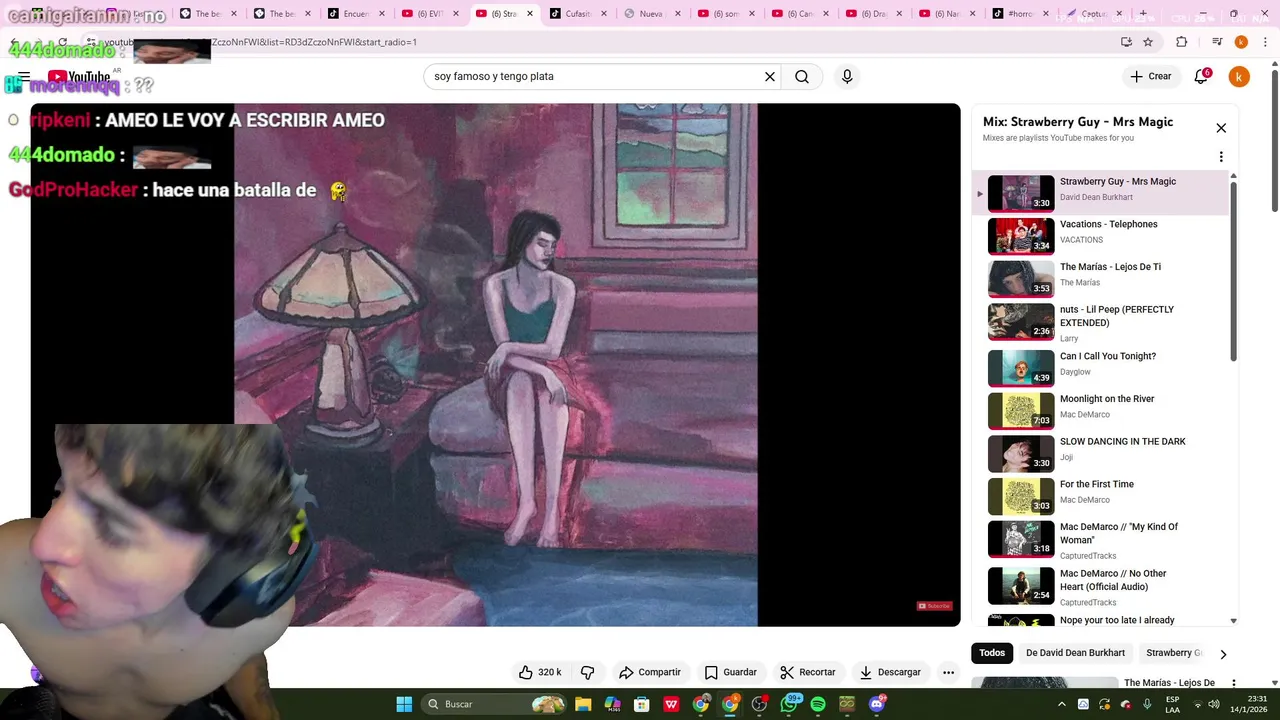This screenshot has width=1280, height=720.
Task: Show hidden system tray icons
Action: [x=1063, y=704]
